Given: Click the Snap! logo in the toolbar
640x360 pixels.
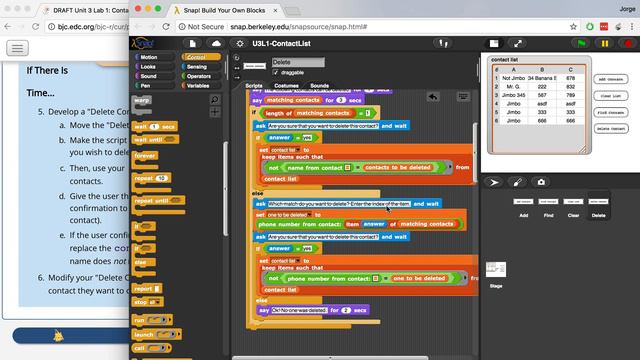Looking at the screenshot, I should [x=143, y=43].
